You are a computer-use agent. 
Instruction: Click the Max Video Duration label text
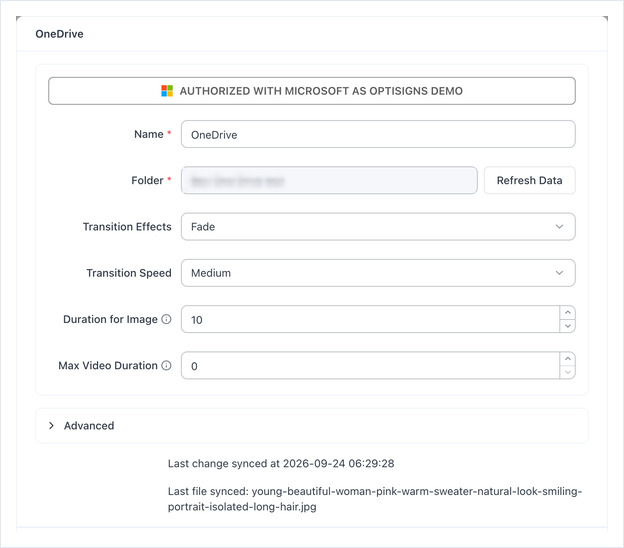(x=108, y=365)
